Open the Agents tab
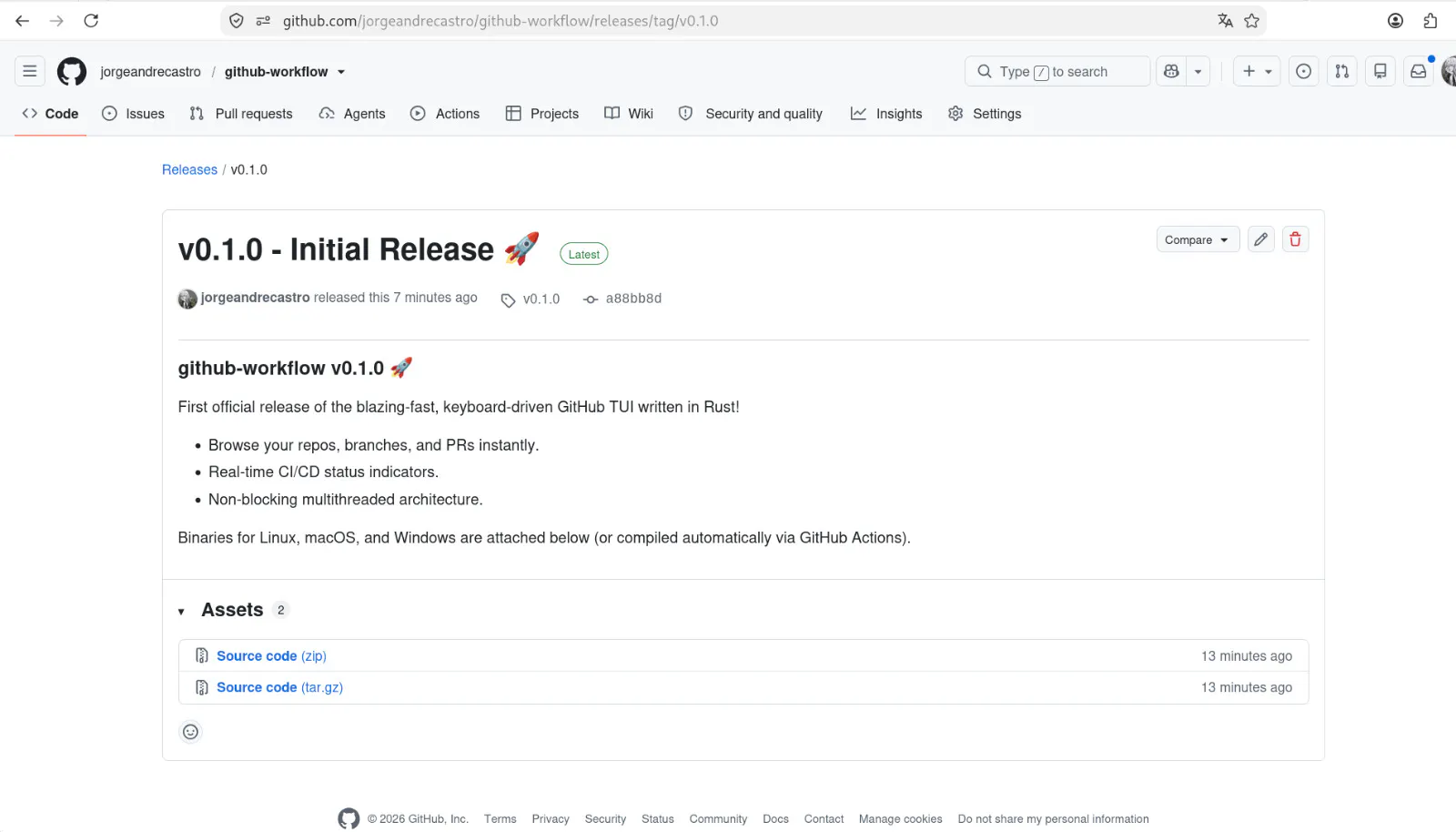 352,114
